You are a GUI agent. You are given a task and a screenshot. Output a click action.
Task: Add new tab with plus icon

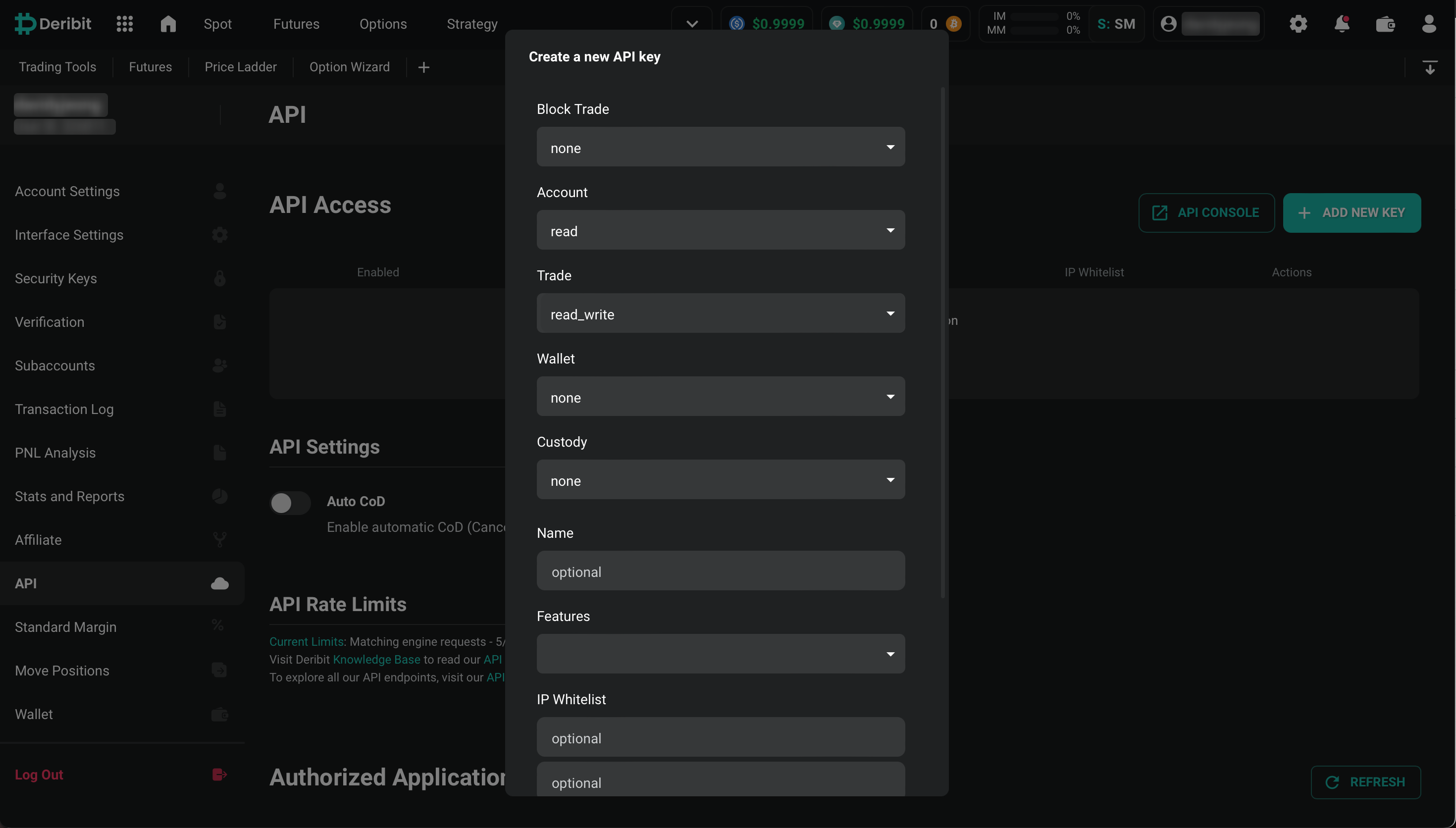point(423,67)
